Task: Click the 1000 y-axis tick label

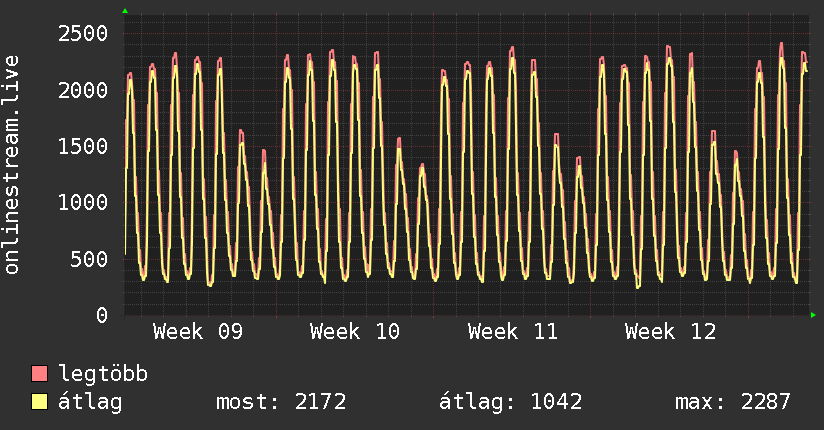Action: point(82,203)
